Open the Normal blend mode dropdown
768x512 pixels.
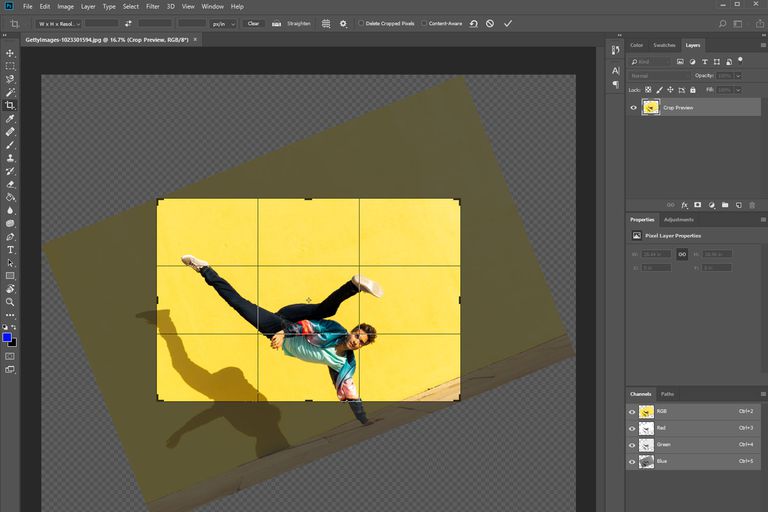660,76
